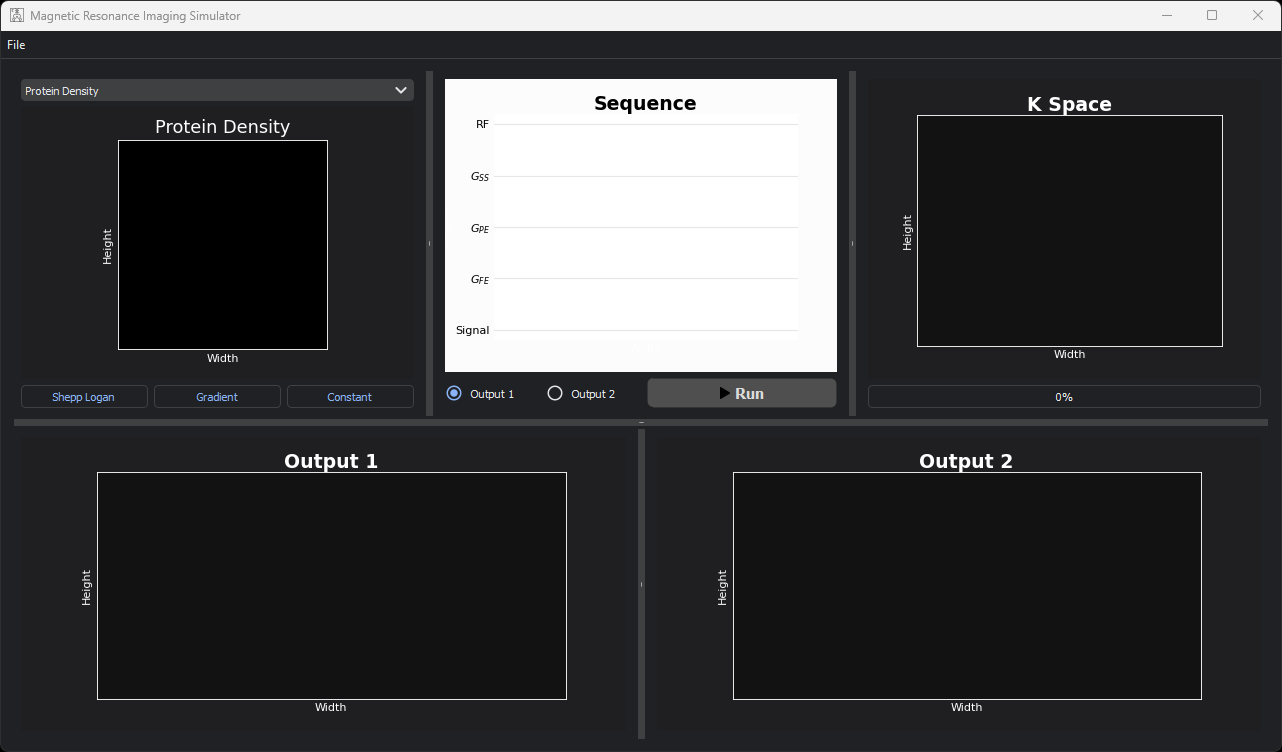
Task: Click the Output 1 image viewer
Action: tap(332, 586)
